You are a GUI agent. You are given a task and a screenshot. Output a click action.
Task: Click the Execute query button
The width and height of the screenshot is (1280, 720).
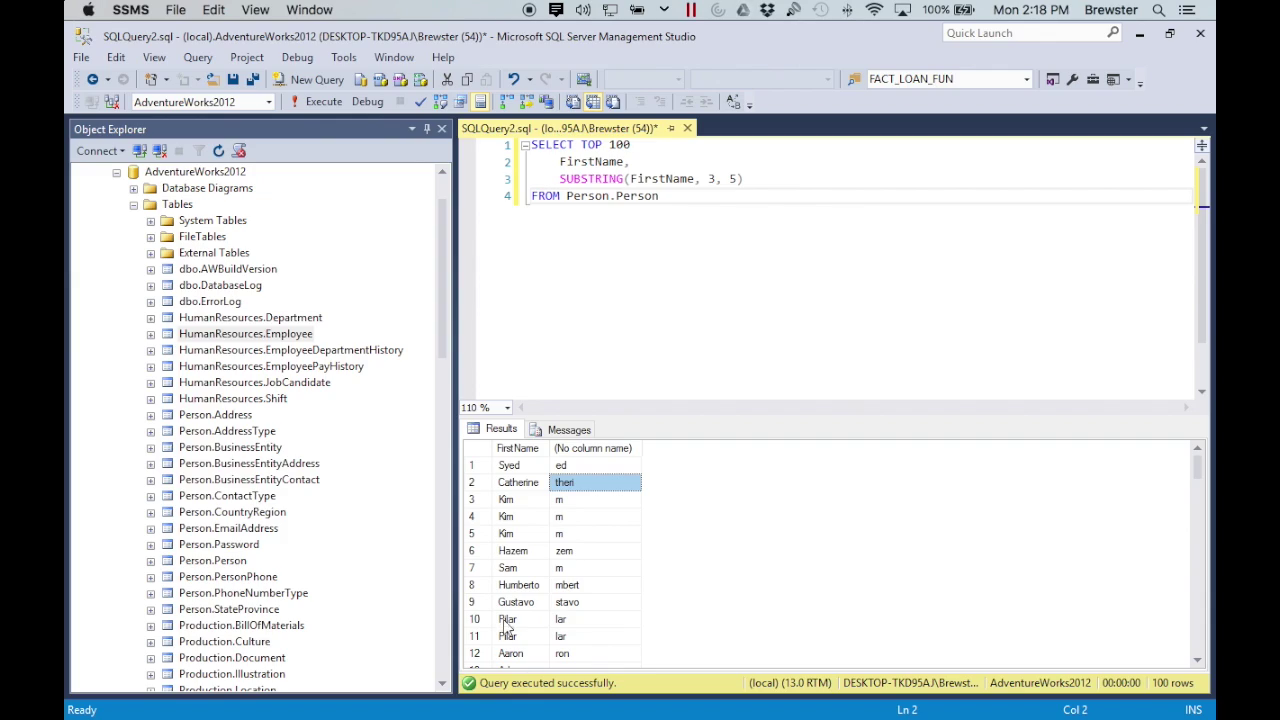pyautogui.click(x=316, y=102)
